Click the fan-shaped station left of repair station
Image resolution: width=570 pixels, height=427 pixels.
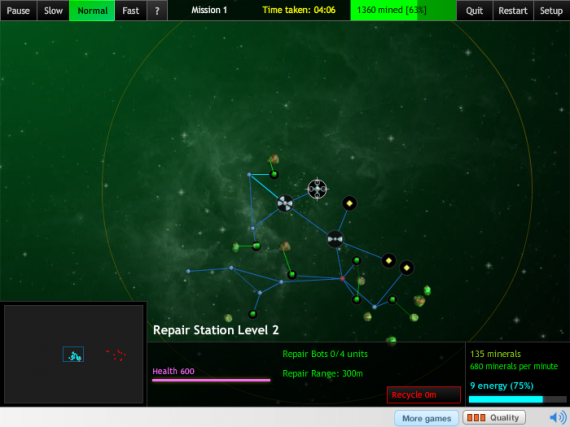[285, 203]
